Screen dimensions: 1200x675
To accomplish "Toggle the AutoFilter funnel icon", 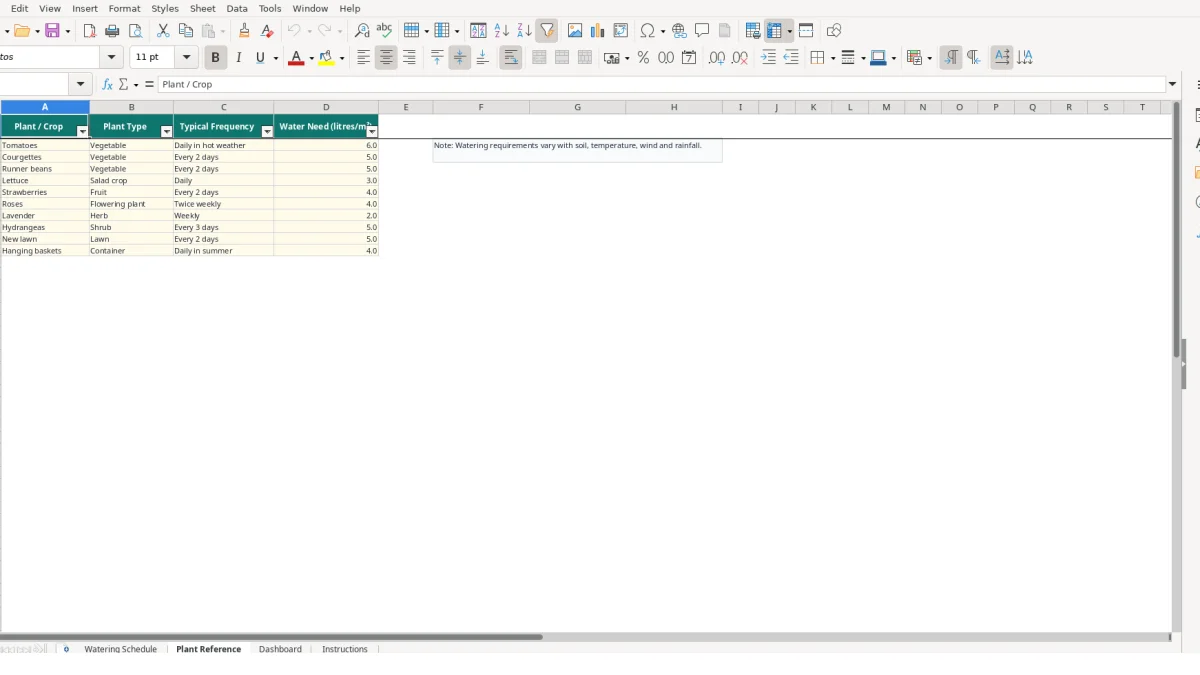I will coord(547,31).
